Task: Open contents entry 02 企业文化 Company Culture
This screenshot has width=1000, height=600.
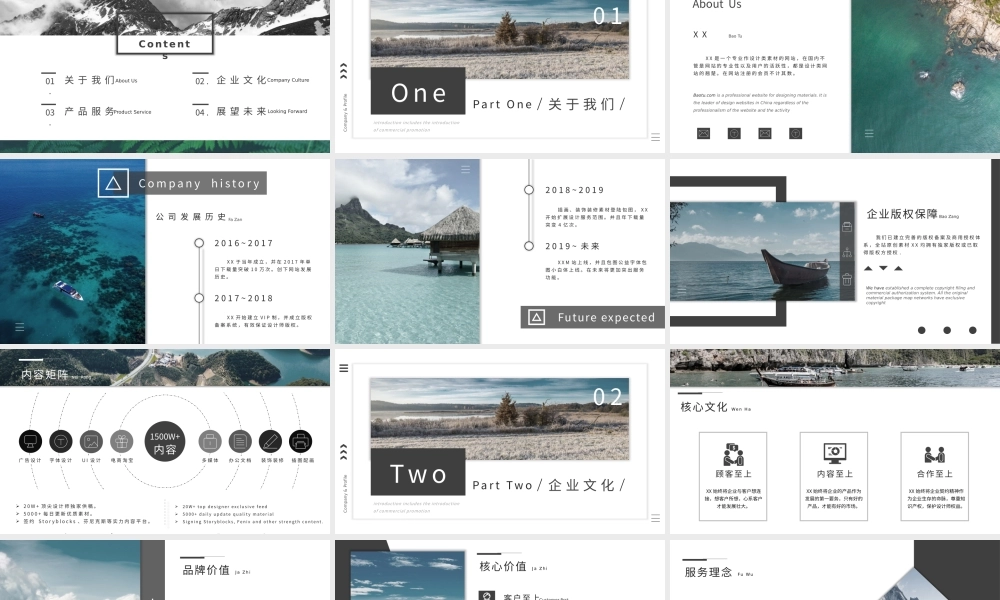Action: pyautogui.click(x=251, y=80)
